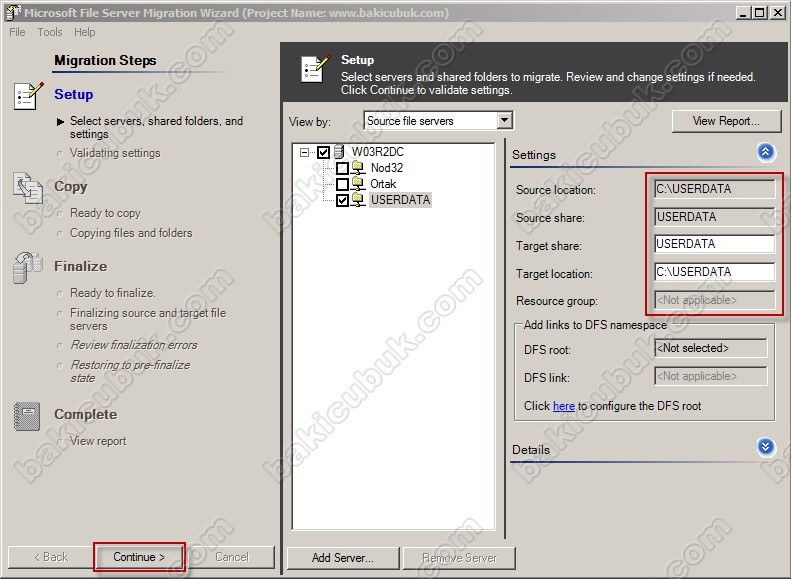Click the 'Finalize' step heading in sidebar
Image resolution: width=791 pixels, height=579 pixels.
pos(81,266)
